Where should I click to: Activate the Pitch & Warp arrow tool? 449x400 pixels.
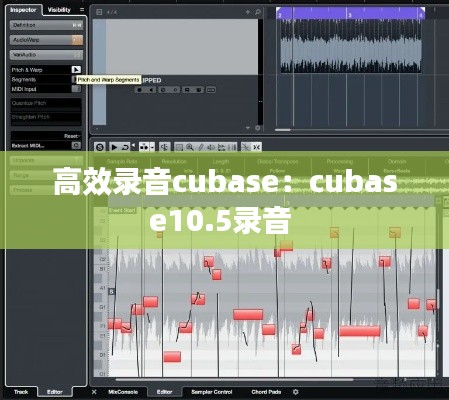[76, 70]
